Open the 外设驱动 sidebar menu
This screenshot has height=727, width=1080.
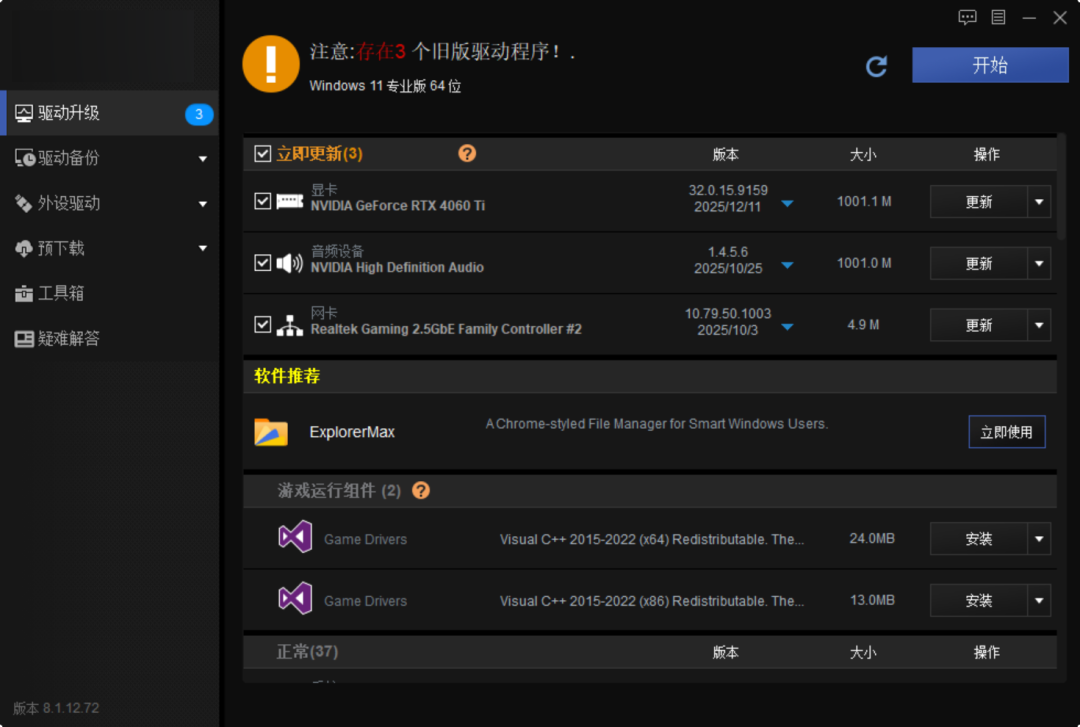coord(110,203)
